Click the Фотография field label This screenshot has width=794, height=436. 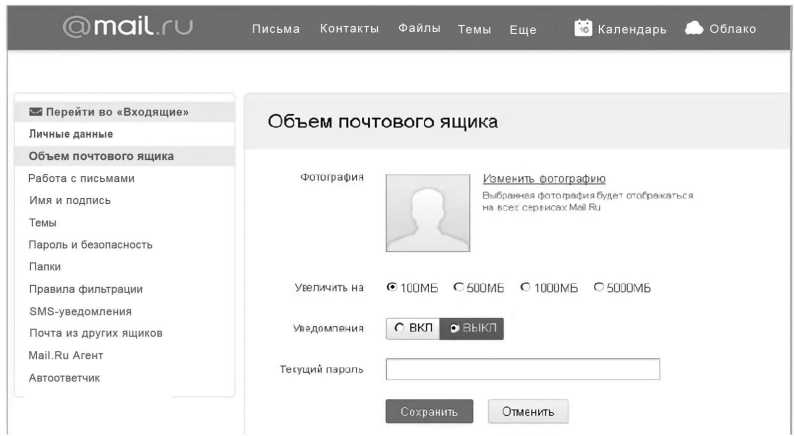[332, 177]
